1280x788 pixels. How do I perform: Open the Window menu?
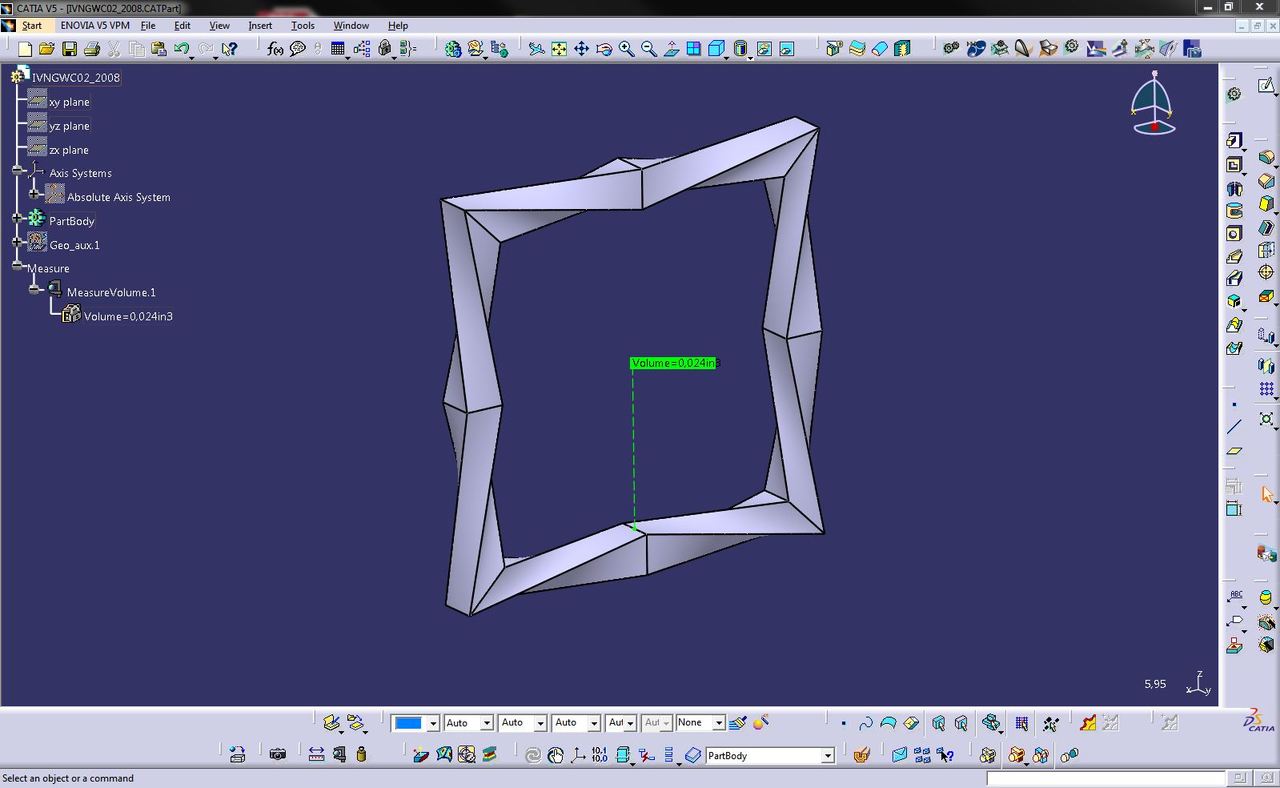351,25
